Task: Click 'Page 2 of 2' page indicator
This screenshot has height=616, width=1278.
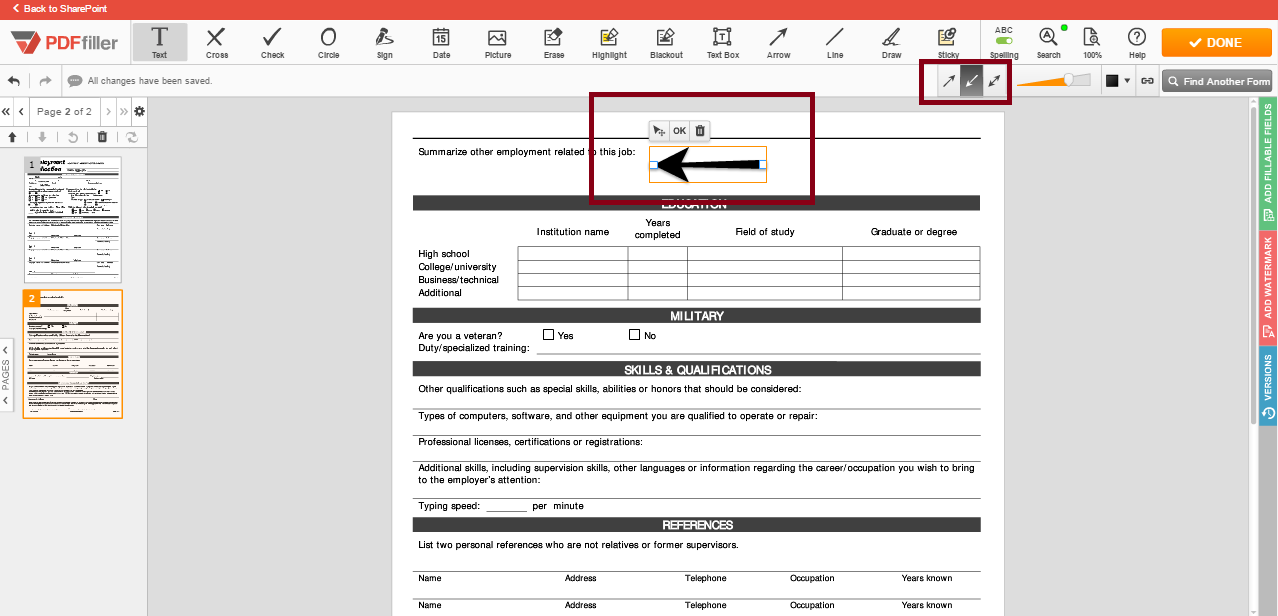Action: [x=64, y=111]
